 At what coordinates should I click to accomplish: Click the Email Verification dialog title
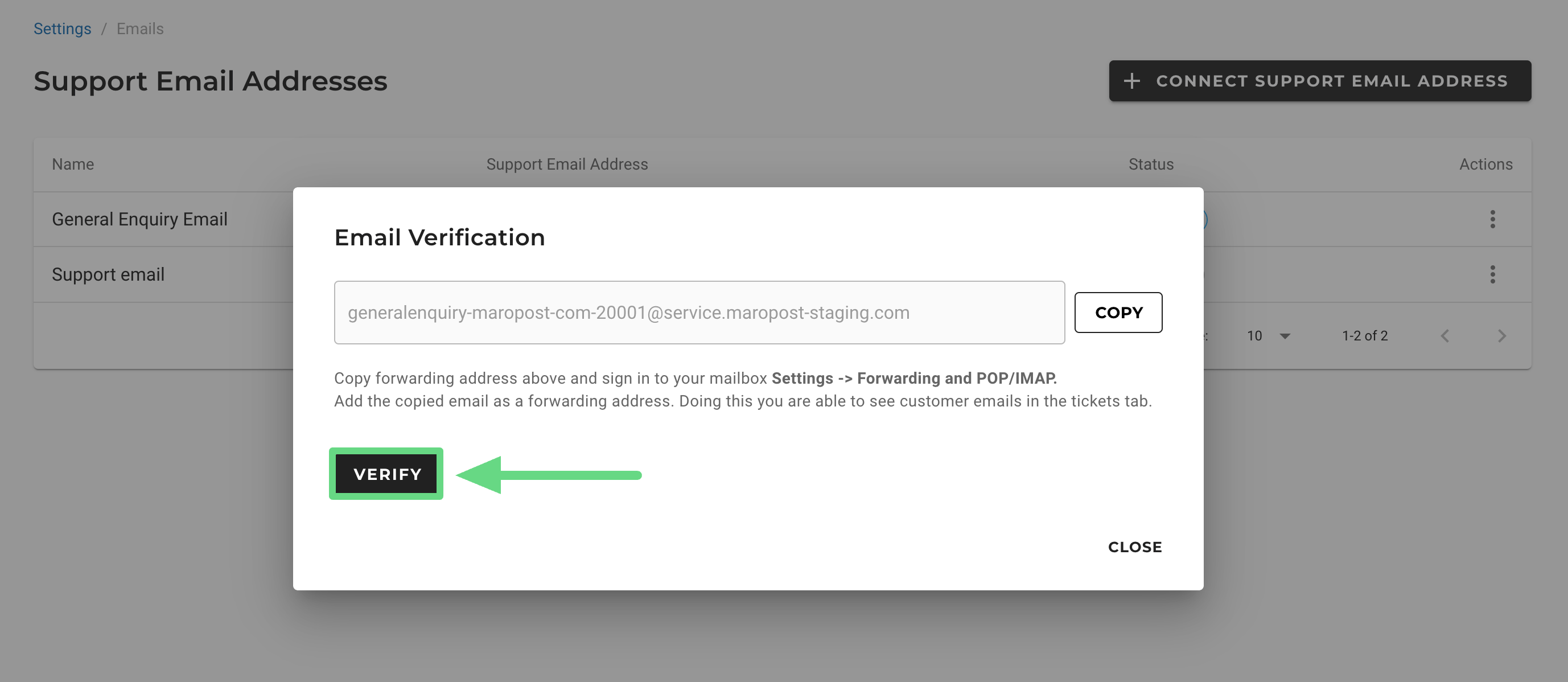tap(439, 237)
